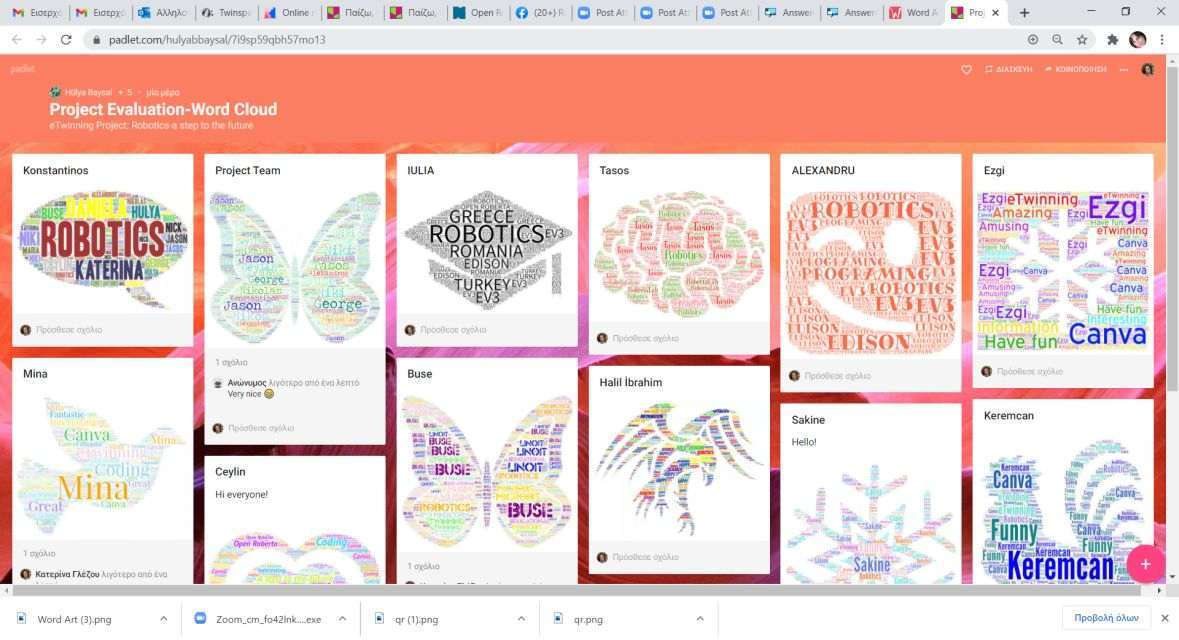The width and height of the screenshot is (1179, 640).
Task: Expand options for qr (1).png download
Action: (x=521, y=618)
